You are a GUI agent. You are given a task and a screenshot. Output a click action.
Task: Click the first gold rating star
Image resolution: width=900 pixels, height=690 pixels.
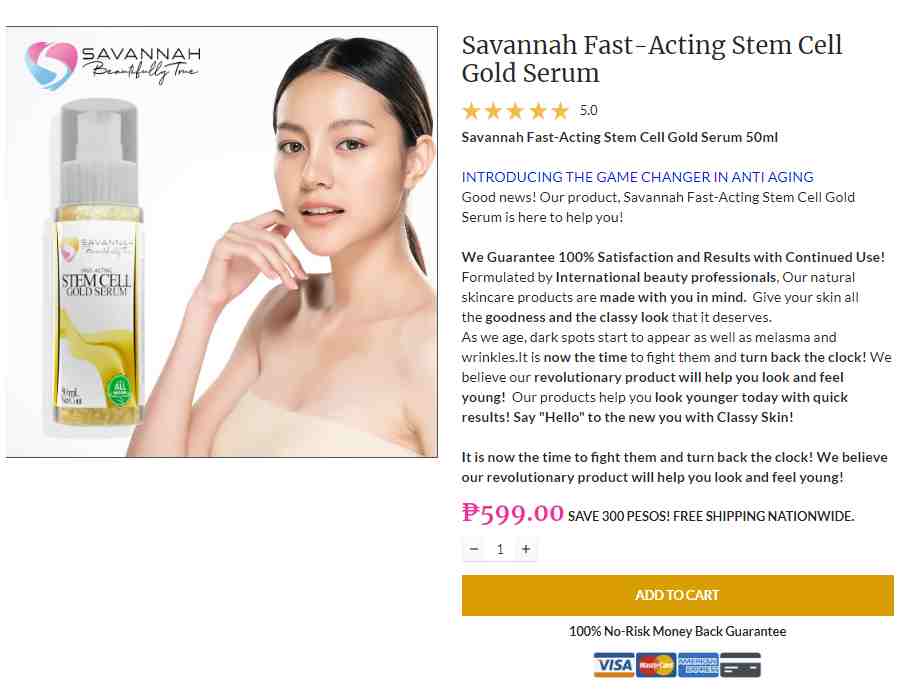click(471, 110)
